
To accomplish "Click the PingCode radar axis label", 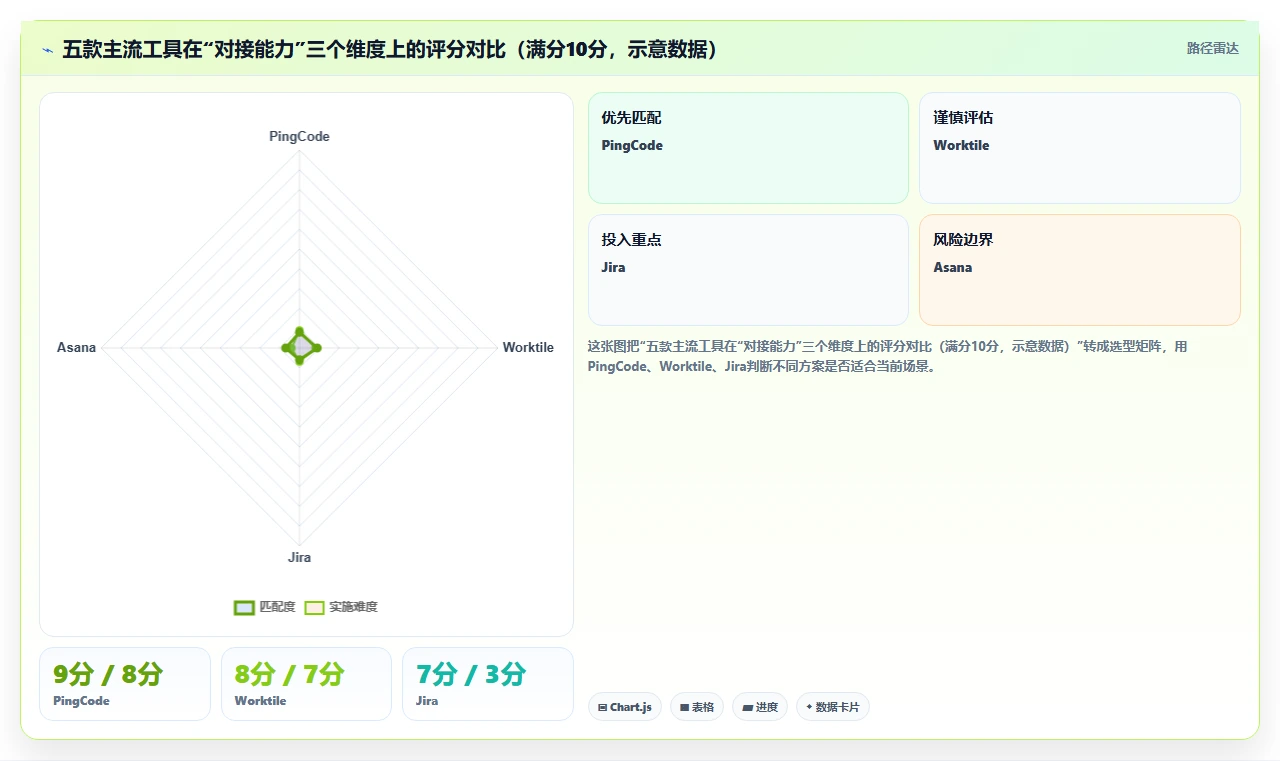I will pyautogui.click(x=299, y=137).
